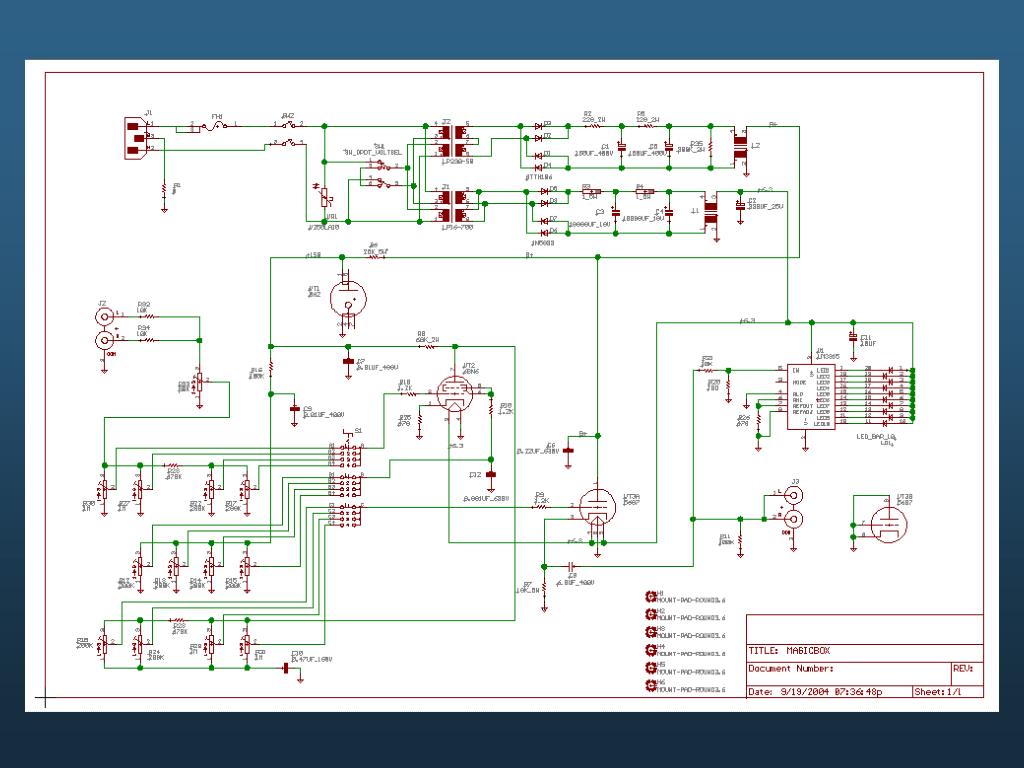The height and width of the screenshot is (768, 1024).
Task: Click the 'Document Number:' field label
Action: (x=791, y=669)
